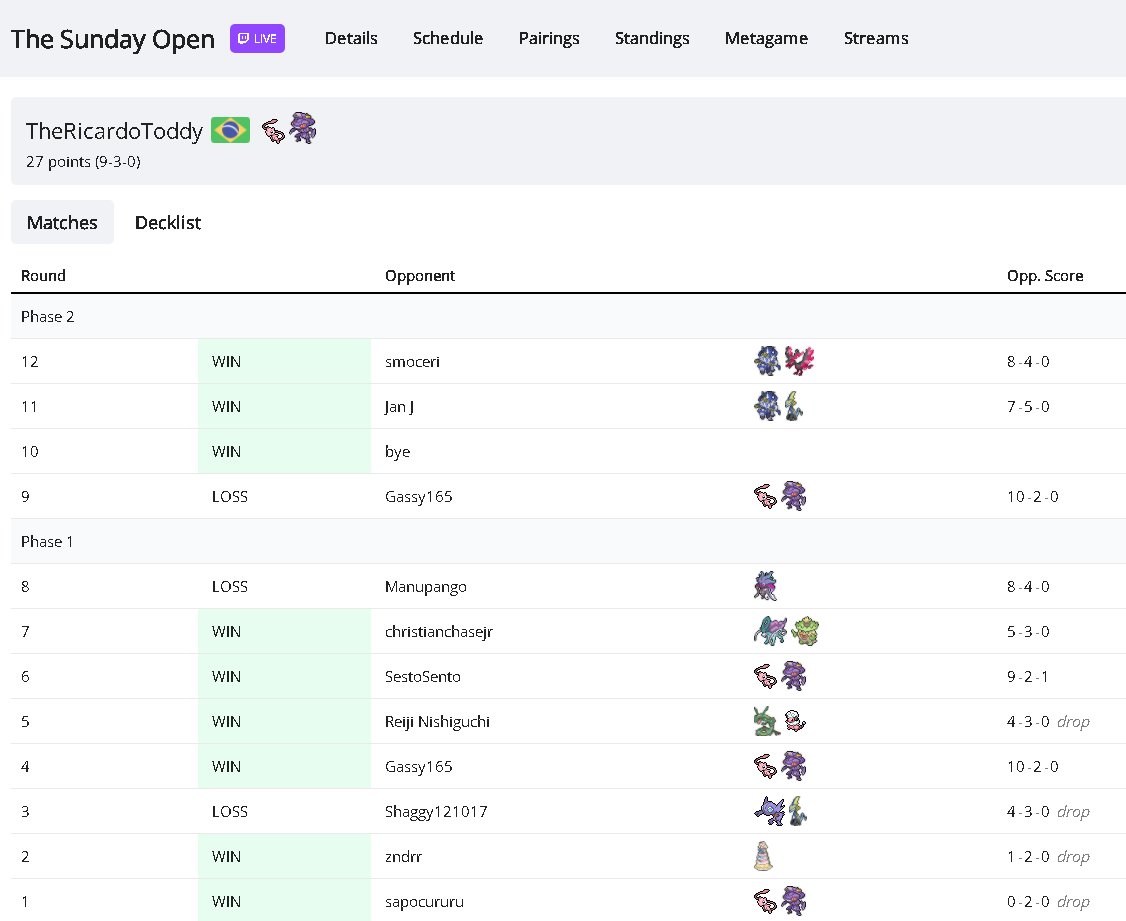Screen dimensions: 1126x921
Task: Open opponent SestoSento's profile
Action: pyautogui.click(x=423, y=677)
